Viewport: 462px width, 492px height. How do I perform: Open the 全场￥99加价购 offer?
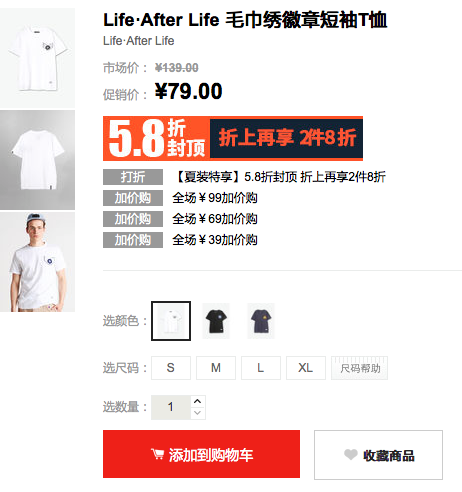(x=215, y=198)
